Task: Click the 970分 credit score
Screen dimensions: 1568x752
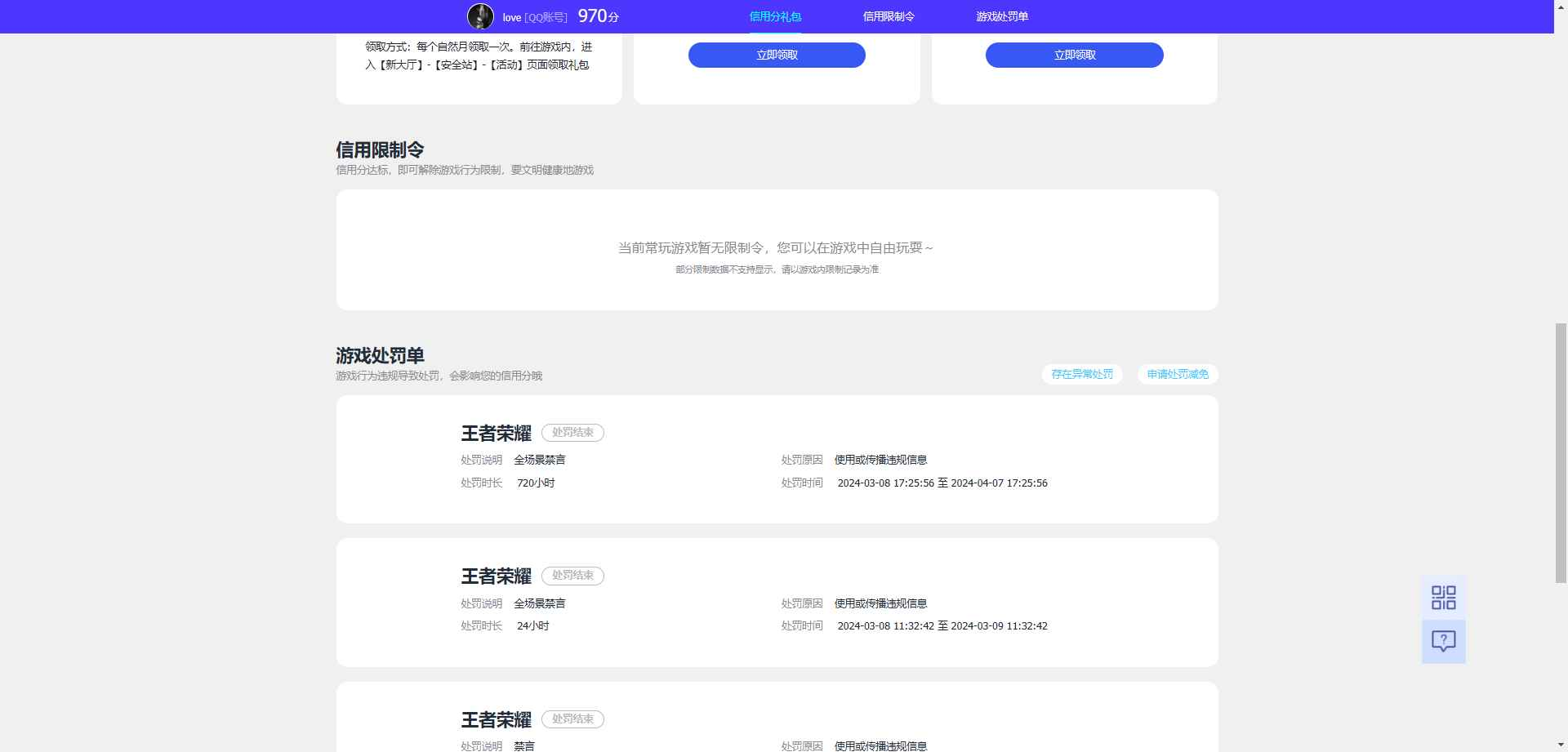Action: [598, 16]
